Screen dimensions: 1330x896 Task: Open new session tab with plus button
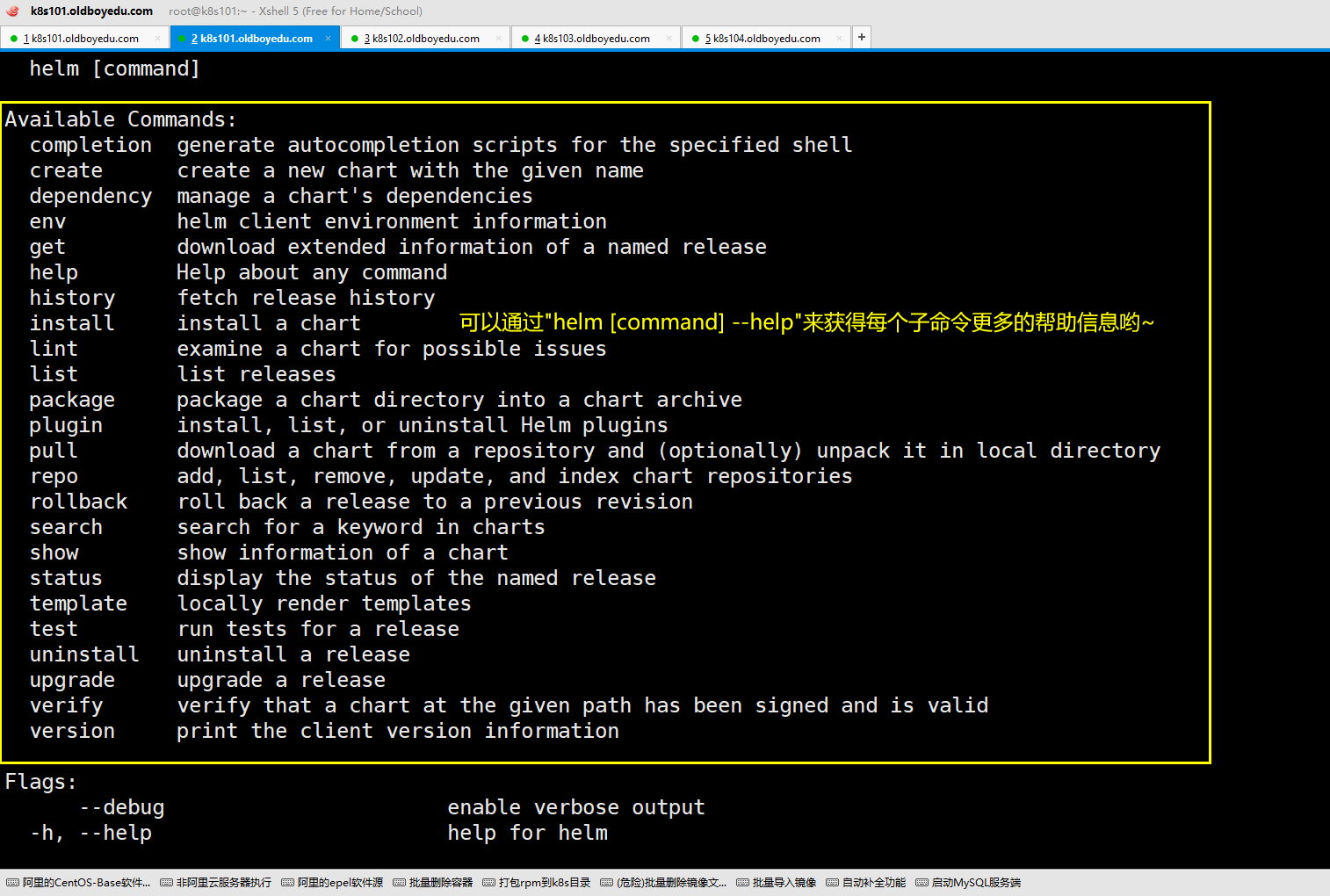(x=862, y=37)
